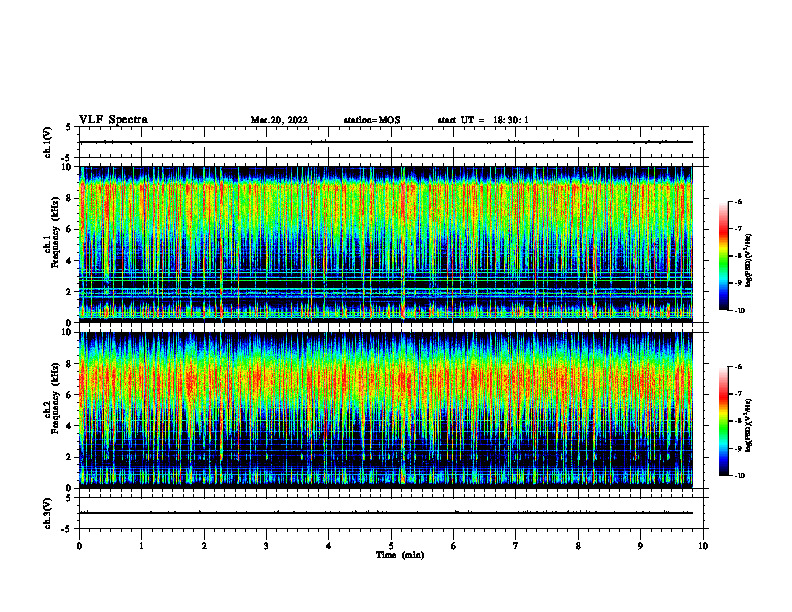This screenshot has width=792, height=612.
Task: Click the "ch.1(V)" waveform axis label
Action: point(47,142)
